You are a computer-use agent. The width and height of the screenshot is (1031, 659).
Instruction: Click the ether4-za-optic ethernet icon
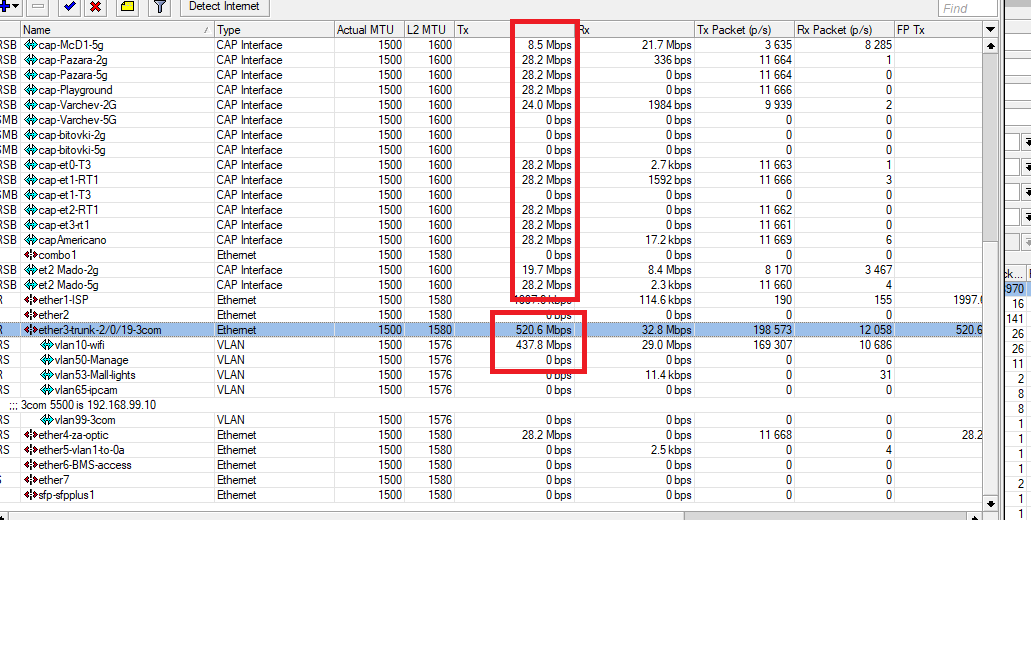(x=30, y=435)
